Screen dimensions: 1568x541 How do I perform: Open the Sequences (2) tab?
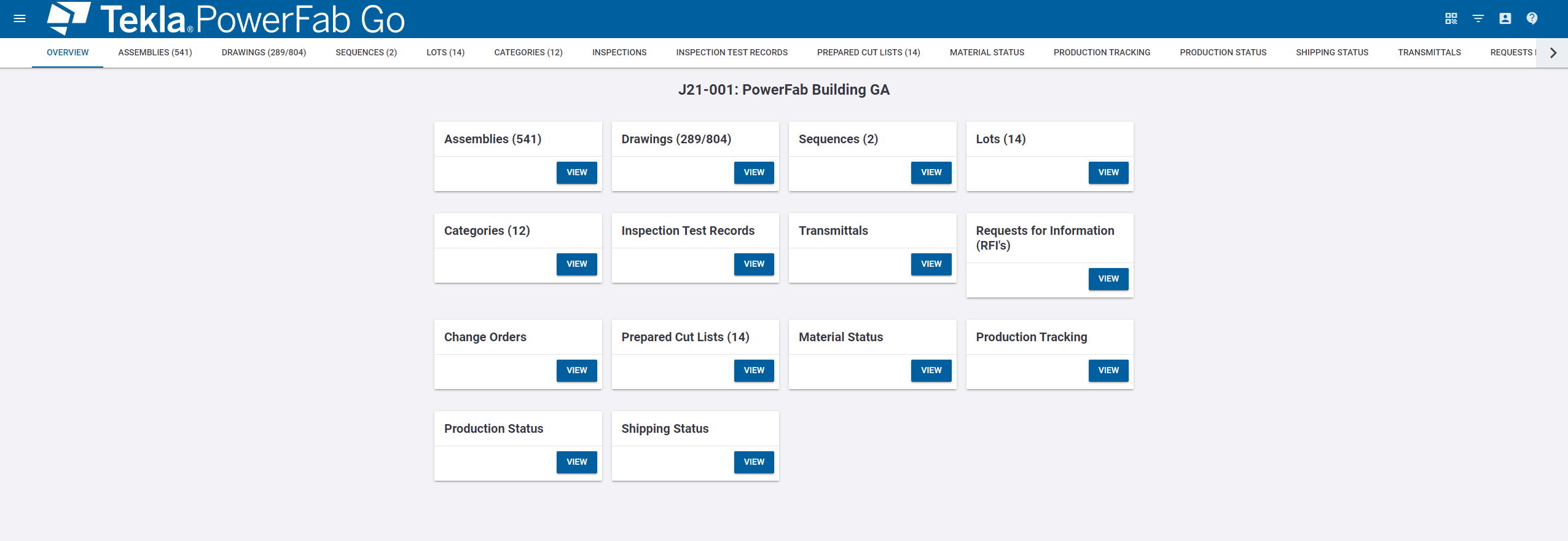point(366,53)
